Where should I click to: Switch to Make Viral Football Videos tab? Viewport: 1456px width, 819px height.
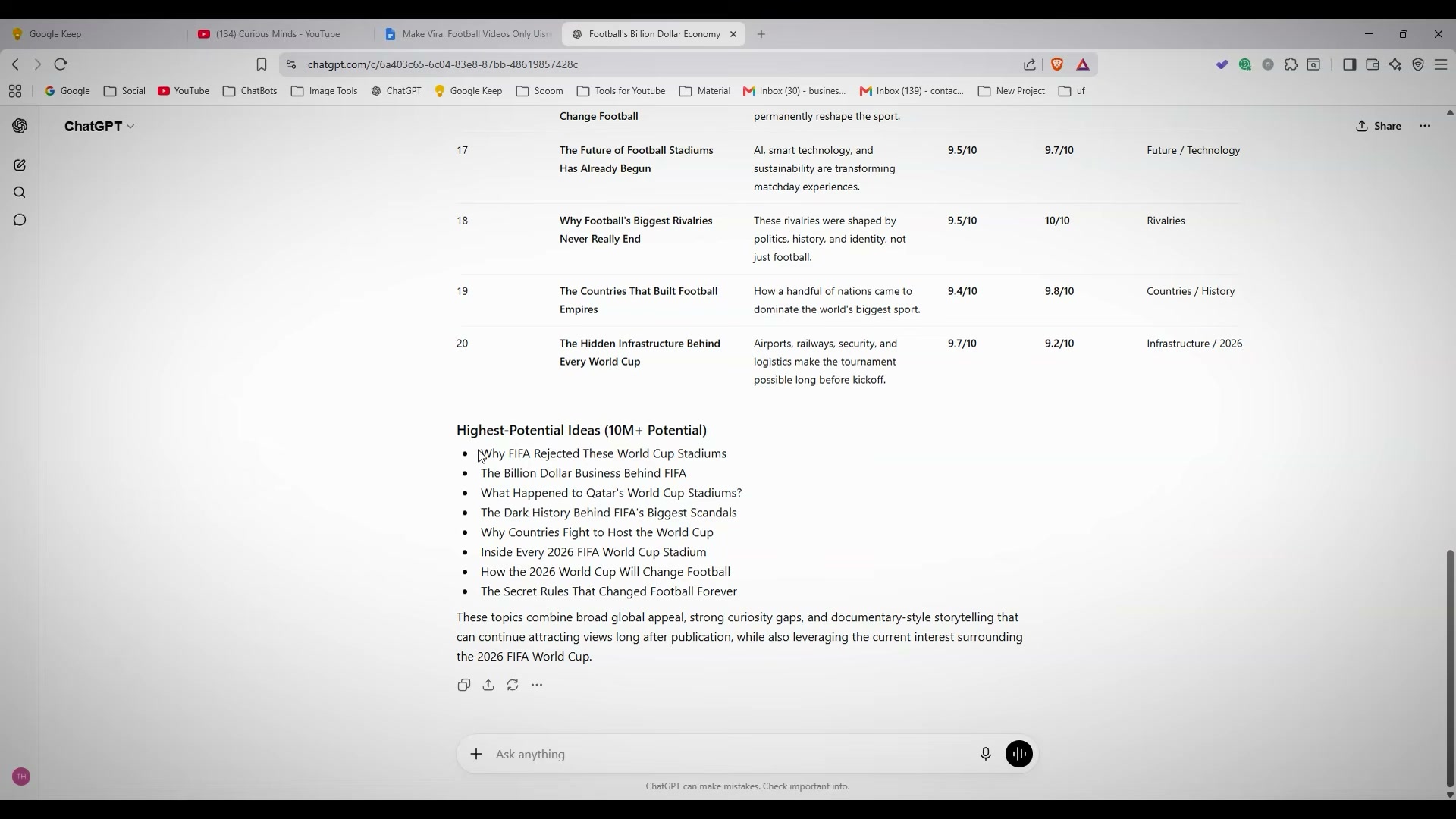point(468,34)
